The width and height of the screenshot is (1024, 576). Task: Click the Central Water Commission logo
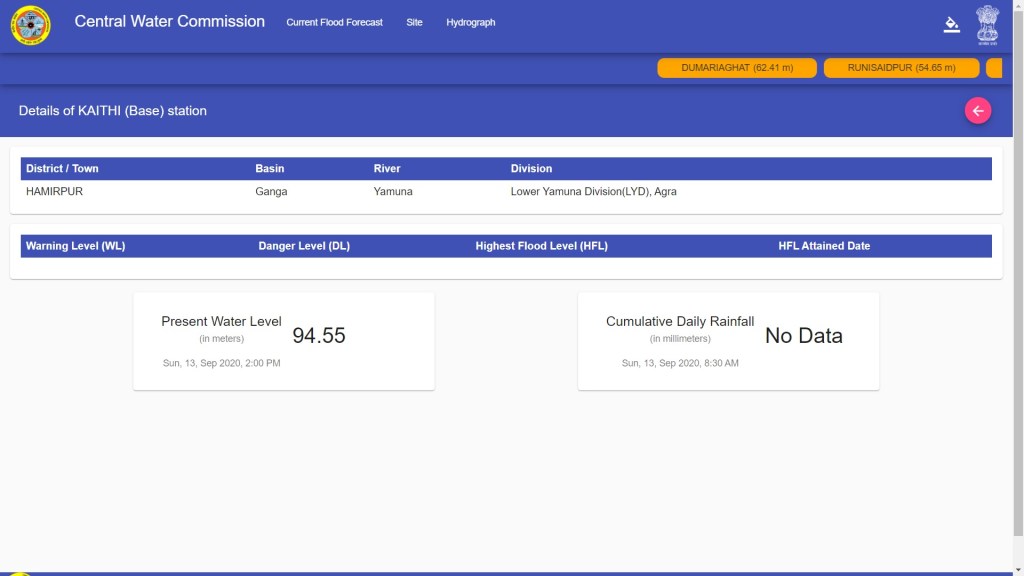(x=30, y=25)
